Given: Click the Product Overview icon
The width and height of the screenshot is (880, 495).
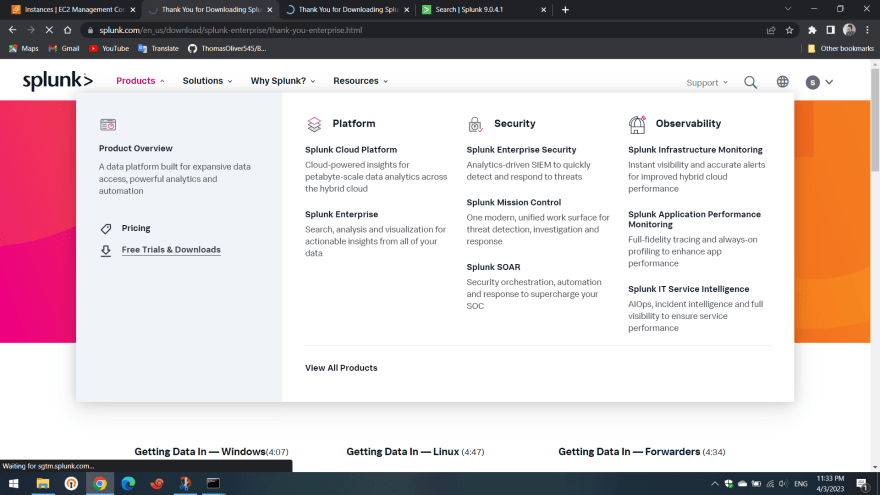Looking at the screenshot, I should [108, 125].
